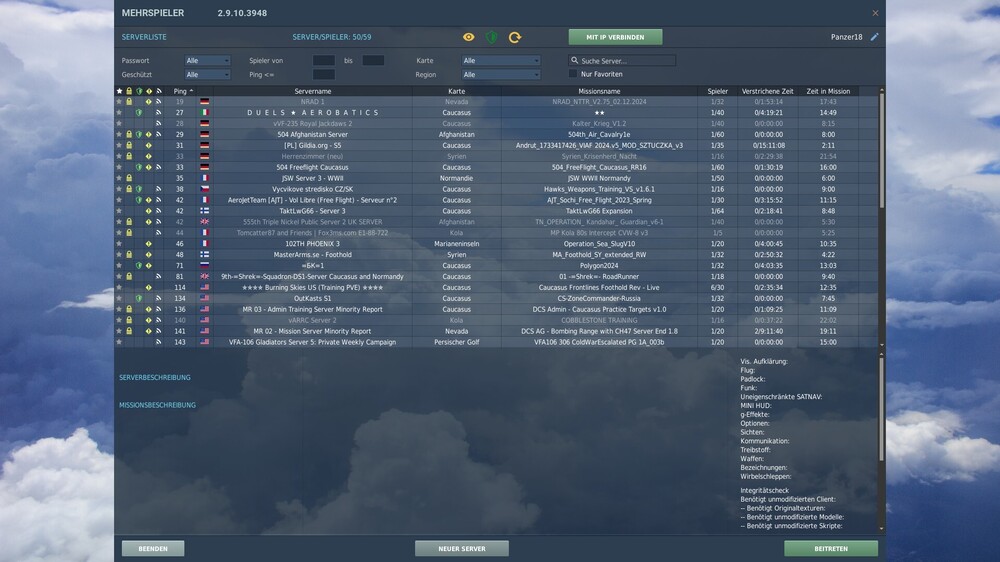Click the Russian flag on =БК=1 row
This screenshot has height=562, width=1000.
[204, 265]
